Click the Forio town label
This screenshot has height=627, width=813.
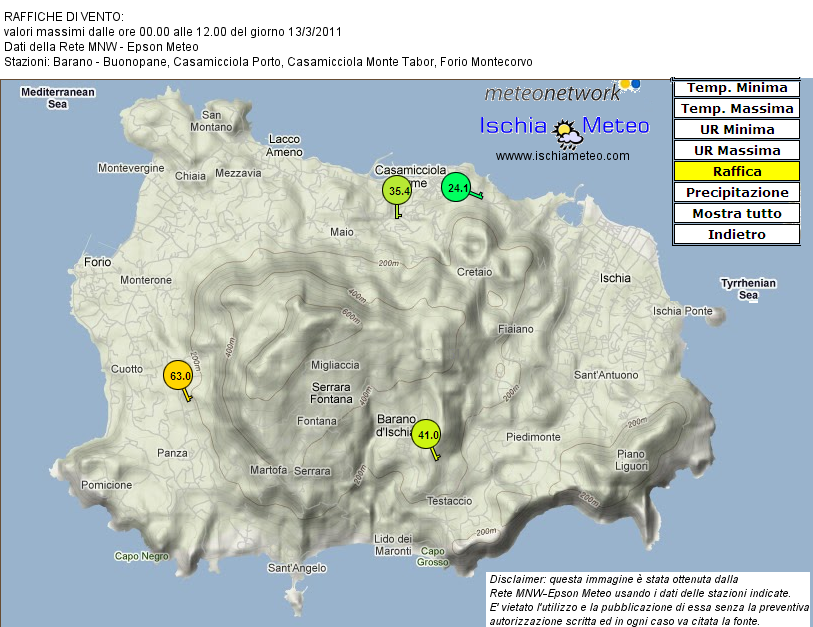point(98,262)
